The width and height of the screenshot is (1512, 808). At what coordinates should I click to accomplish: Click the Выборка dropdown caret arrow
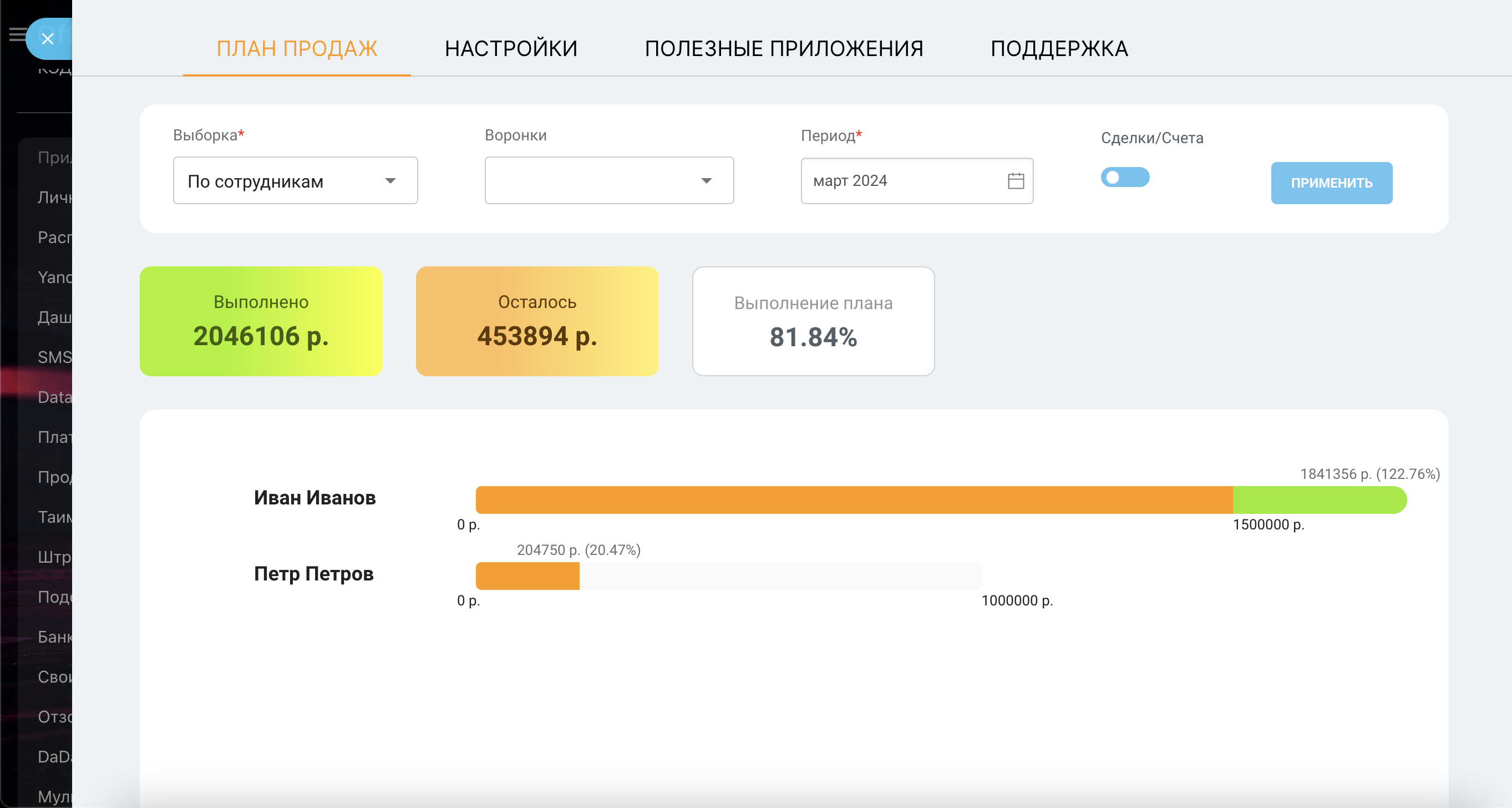coord(392,181)
